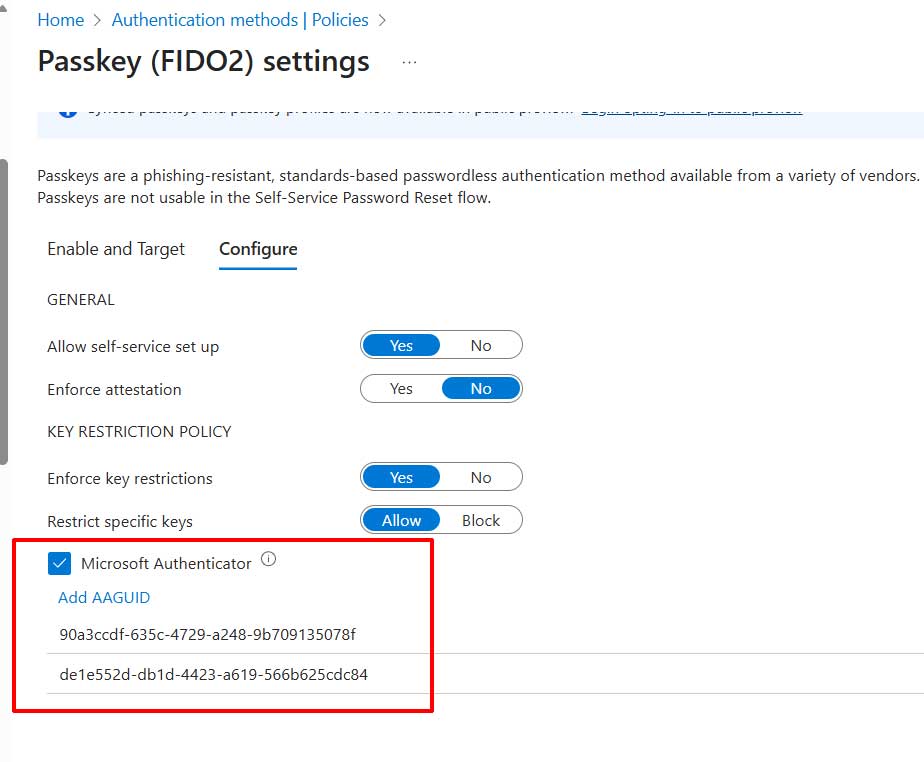Switch to the Enable and Target tab
The image size is (924, 762).
pyautogui.click(x=116, y=249)
